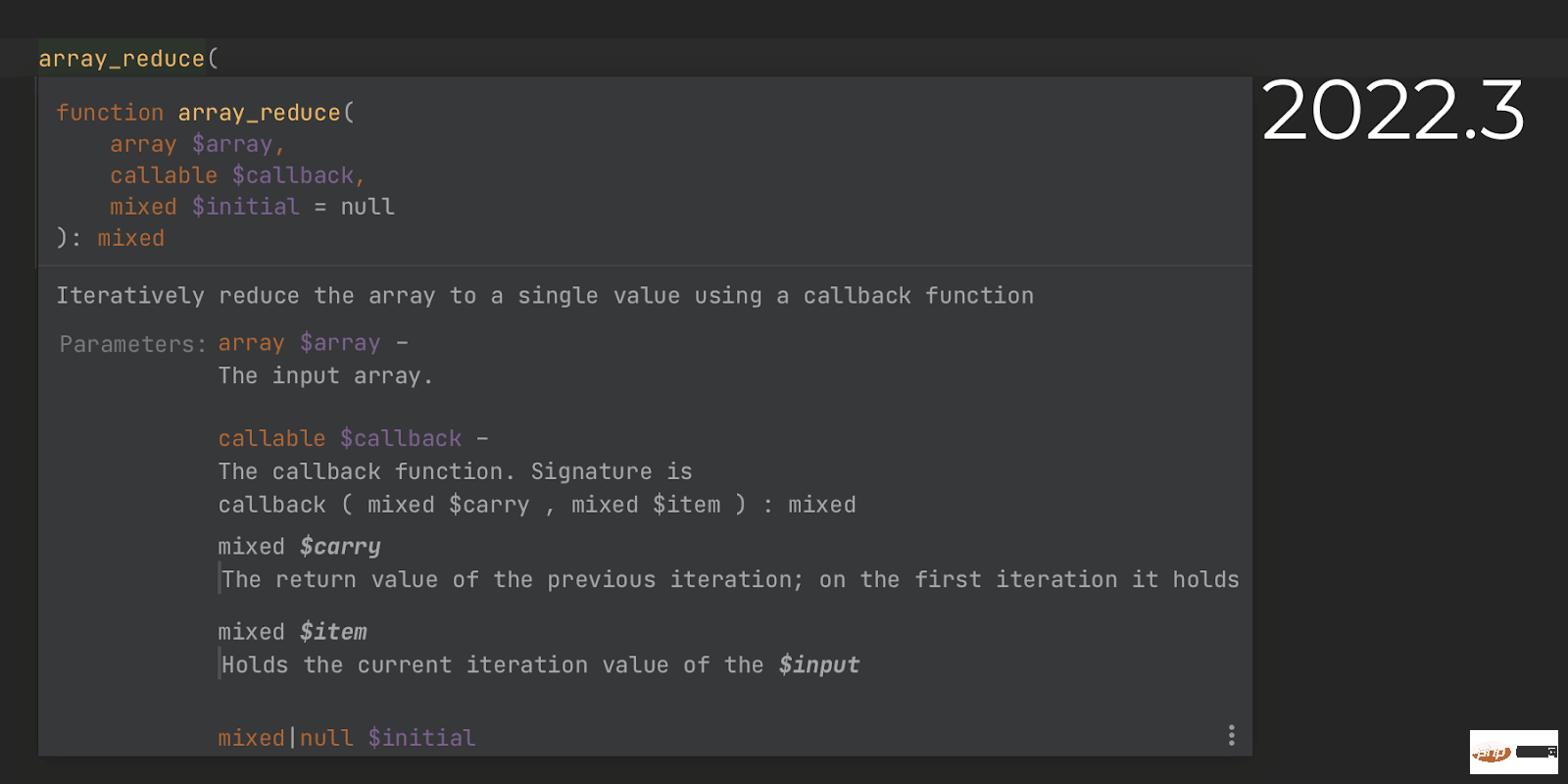Click the $initial parameter in the signature
The image size is (1568, 784).
click(x=247, y=206)
